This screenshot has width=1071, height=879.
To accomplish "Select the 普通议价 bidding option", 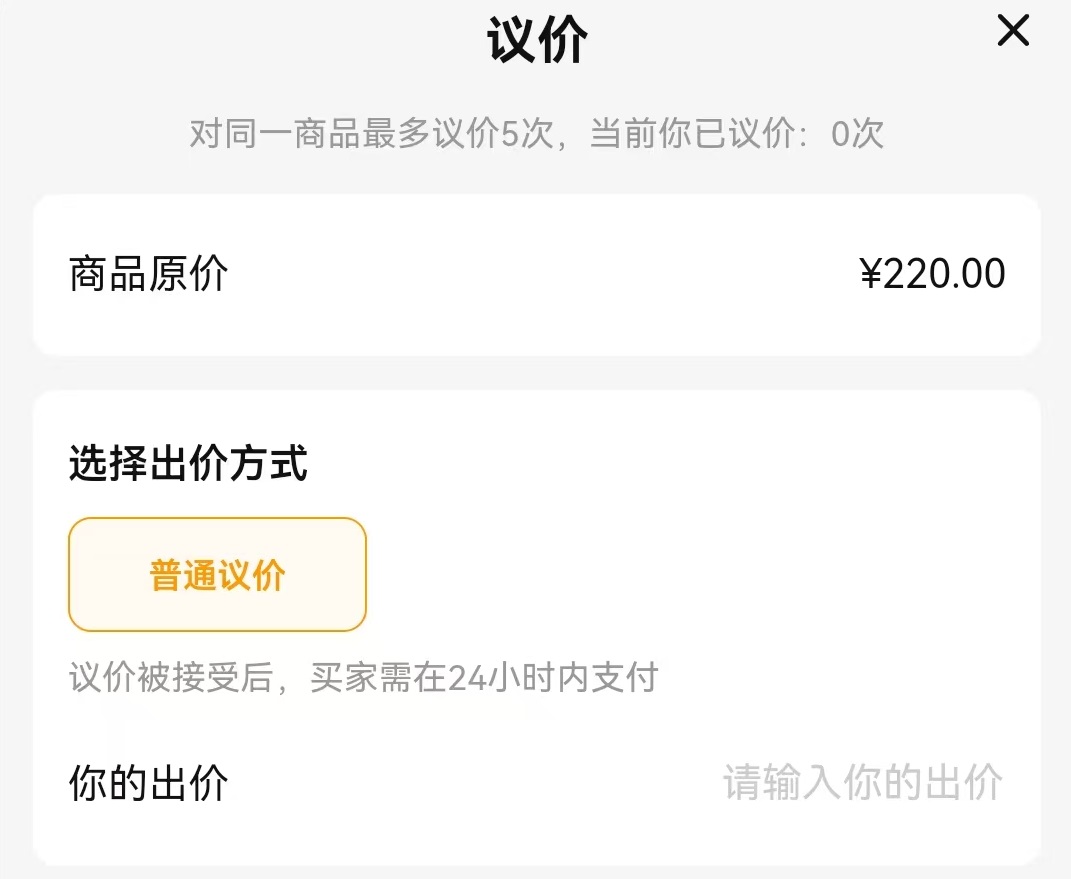I will click(x=217, y=575).
